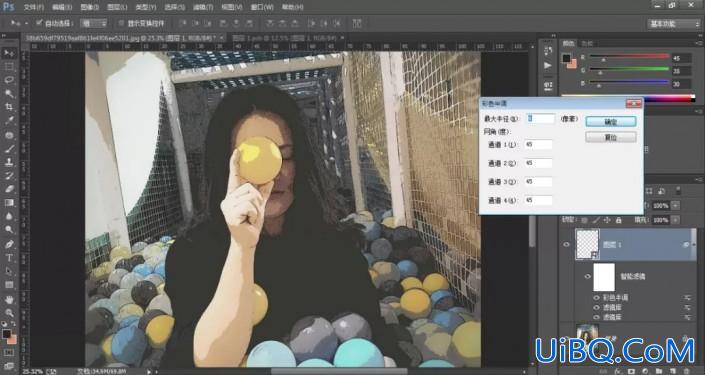Click the 通道 4 angle field

tap(538, 200)
